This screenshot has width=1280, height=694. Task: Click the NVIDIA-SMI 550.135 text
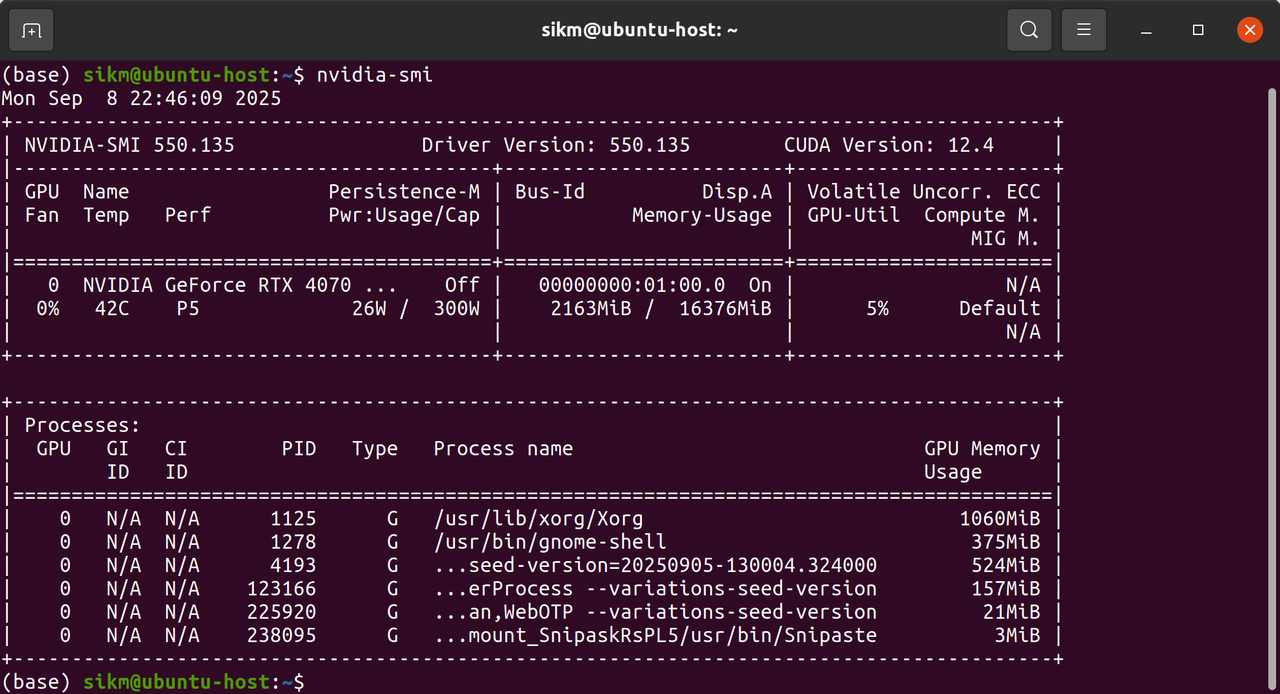tap(130, 145)
